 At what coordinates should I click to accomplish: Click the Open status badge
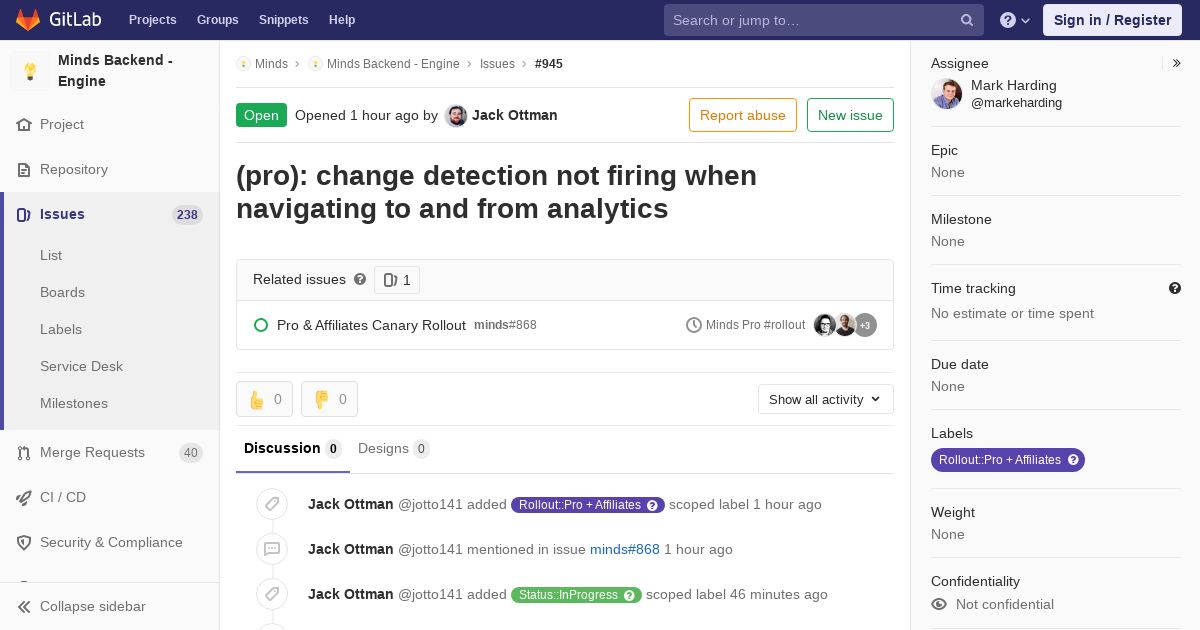point(261,115)
